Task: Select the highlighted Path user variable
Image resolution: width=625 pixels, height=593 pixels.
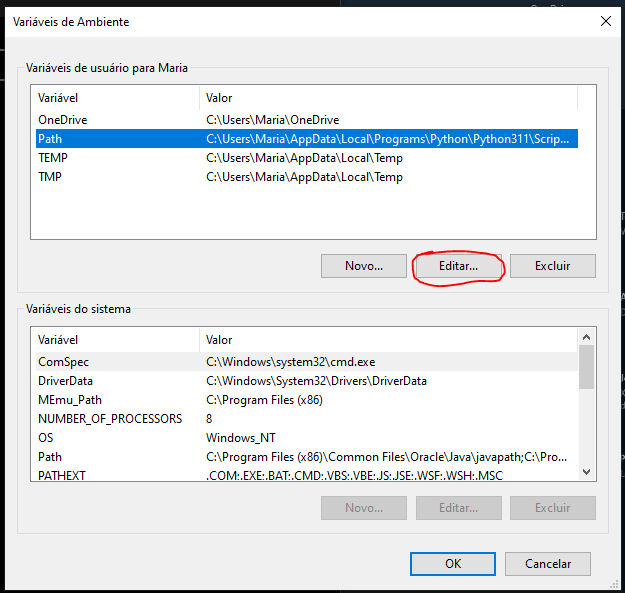Action: 50,139
